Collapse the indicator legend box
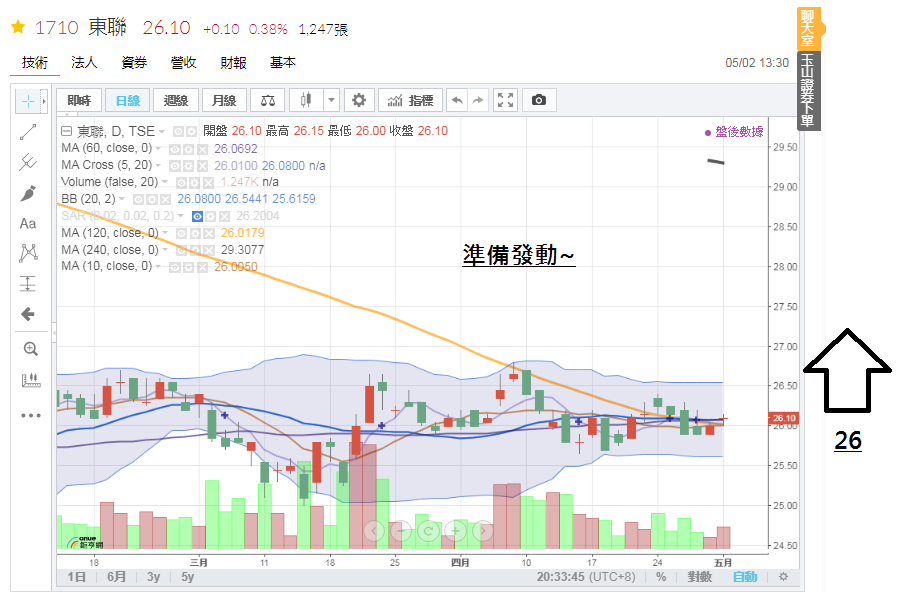This screenshot has width=900, height=600. pyautogui.click(x=67, y=131)
